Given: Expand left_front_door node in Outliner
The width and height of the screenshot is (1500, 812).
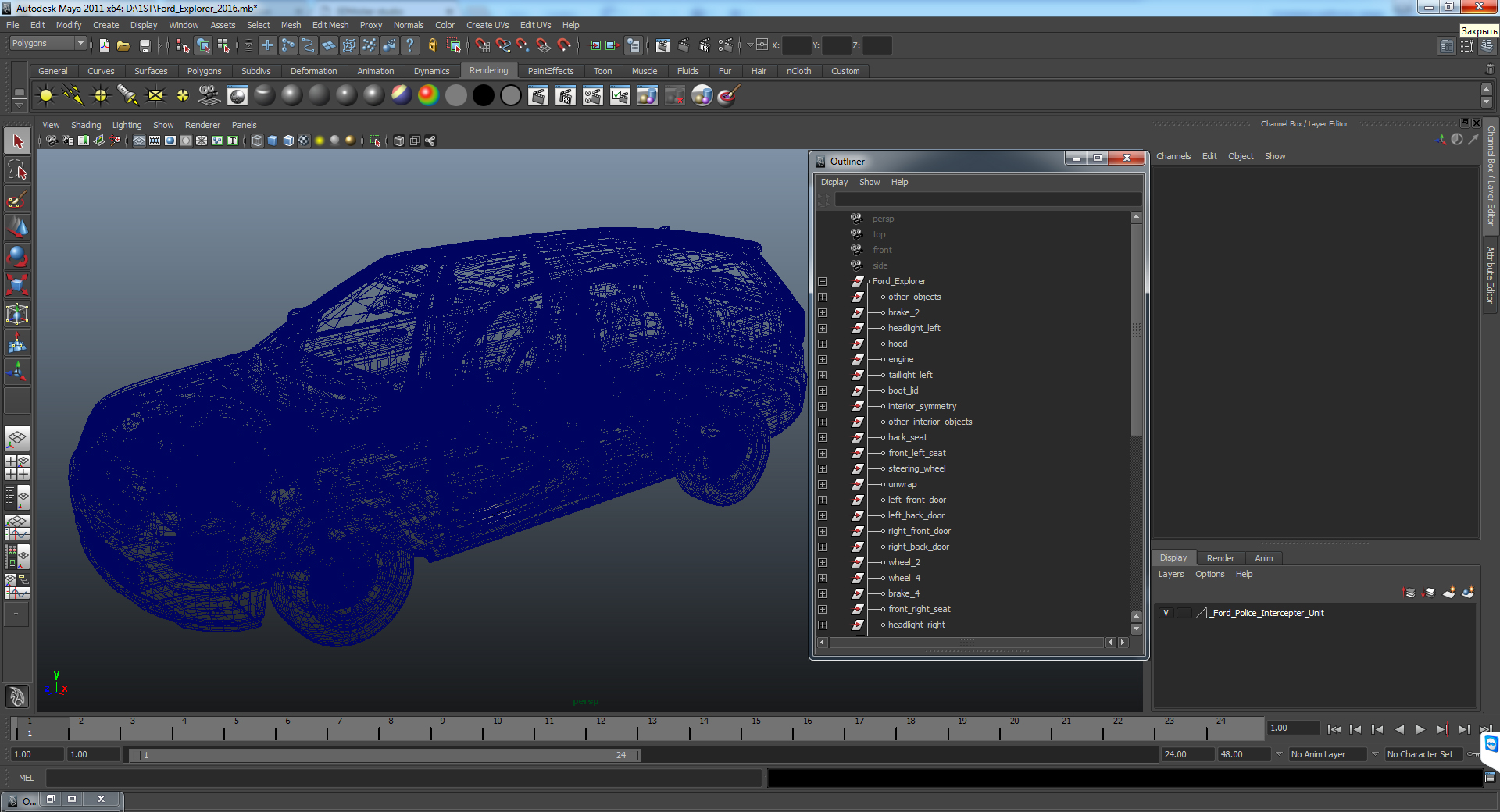Looking at the screenshot, I should 822,500.
